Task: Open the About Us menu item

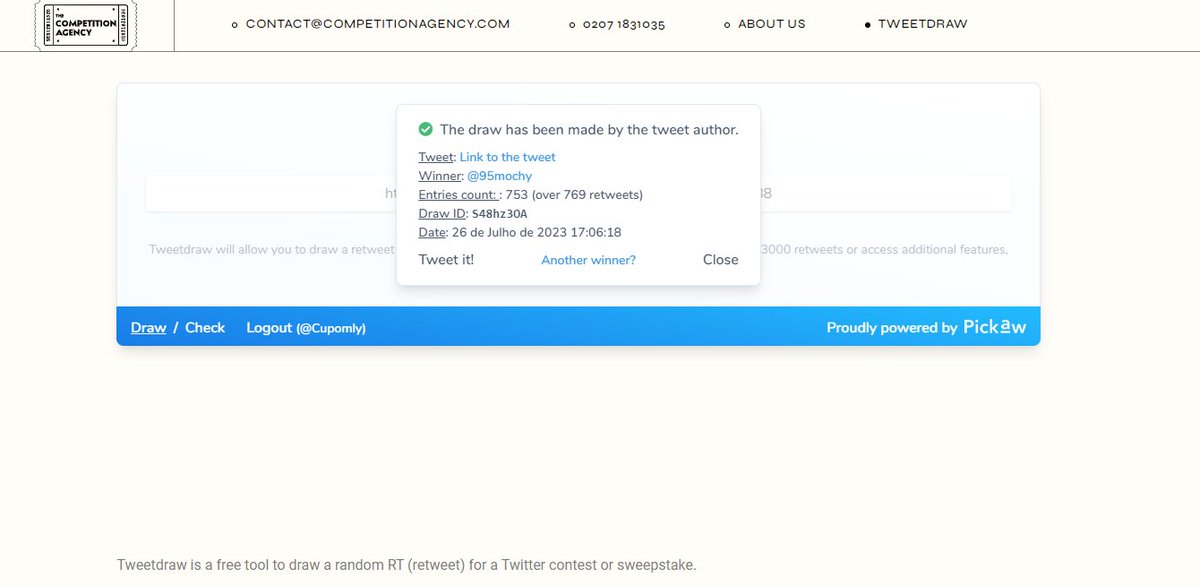Action: [771, 24]
